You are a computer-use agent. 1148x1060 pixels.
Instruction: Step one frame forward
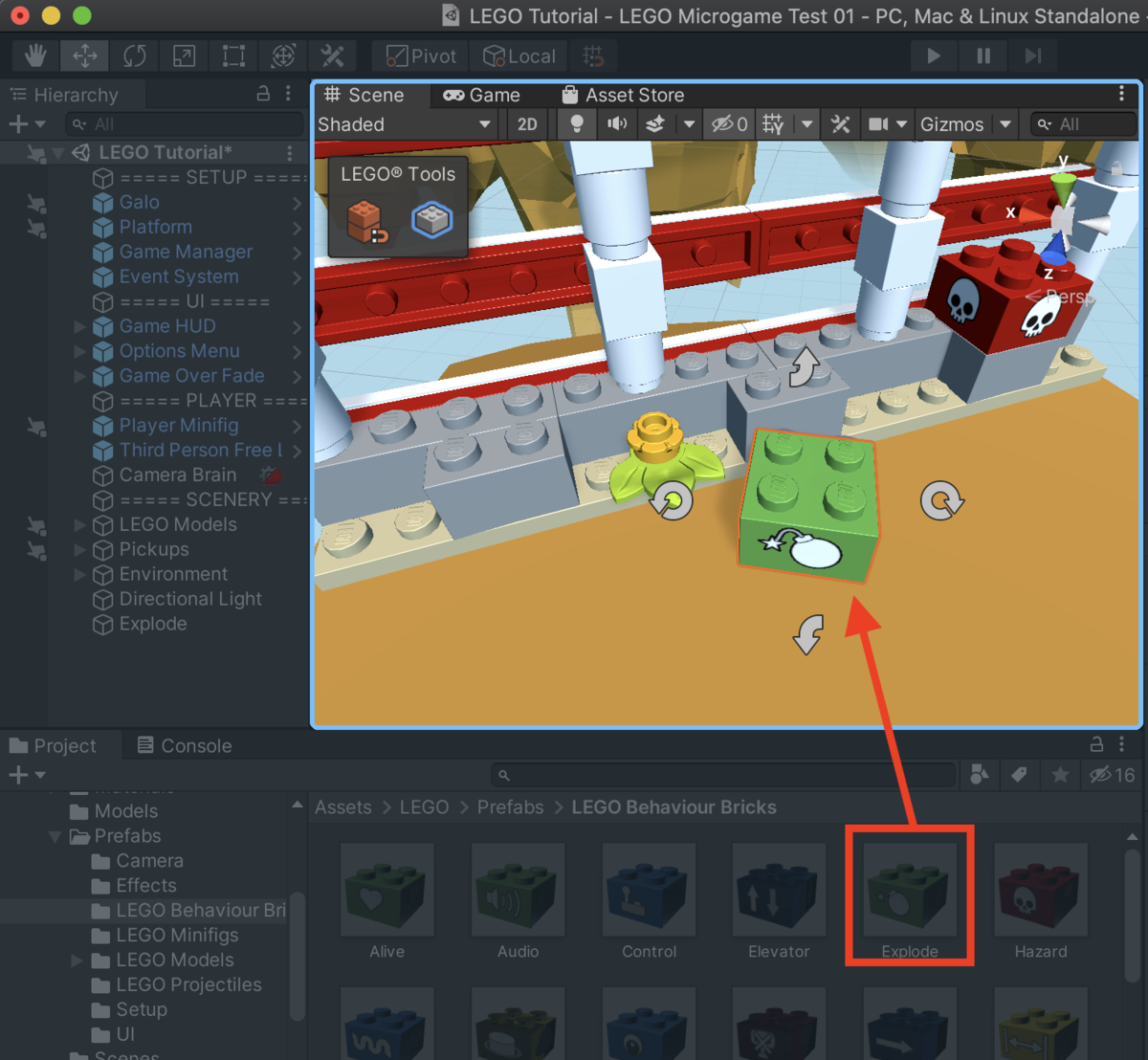1033,56
